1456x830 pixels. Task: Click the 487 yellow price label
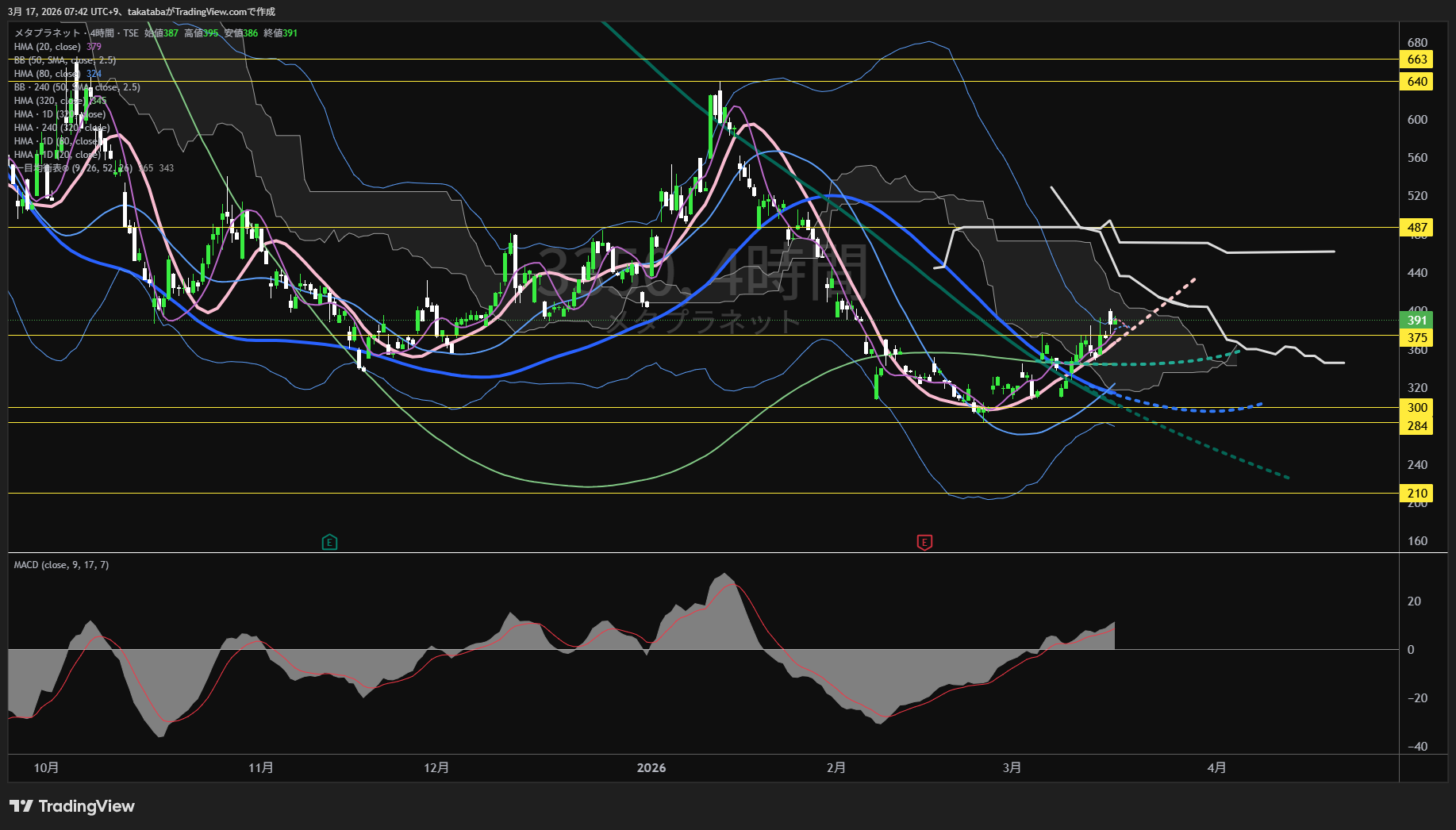coord(1417,228)
